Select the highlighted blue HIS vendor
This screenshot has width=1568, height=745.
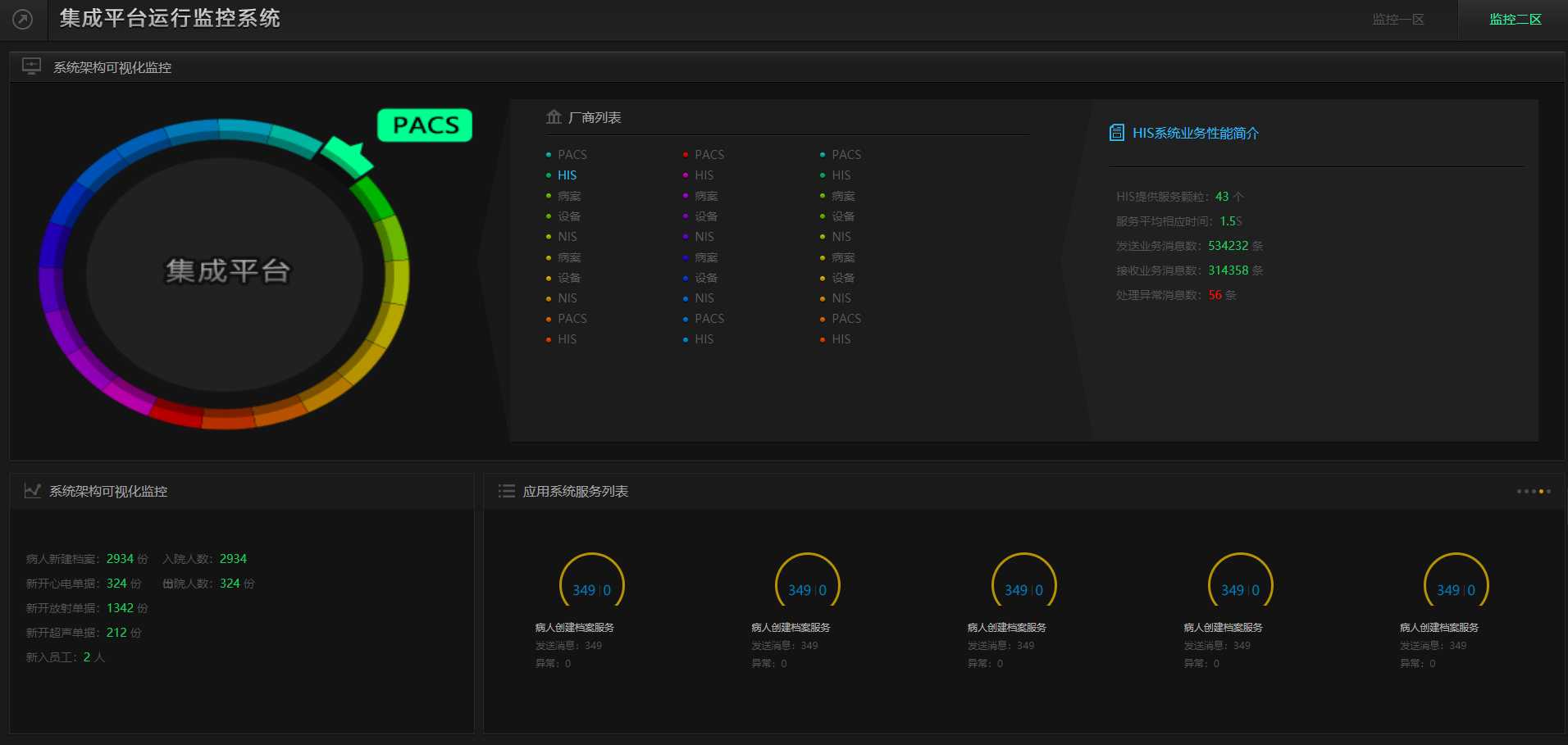coord(567,175)
